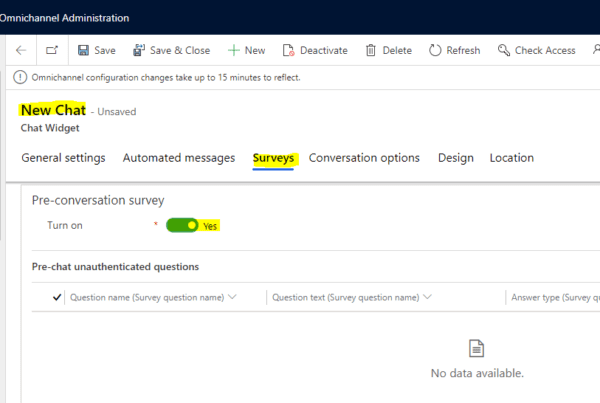Expand the Question name column dropdown
This screenshot has width=600, height=403.
232,297
